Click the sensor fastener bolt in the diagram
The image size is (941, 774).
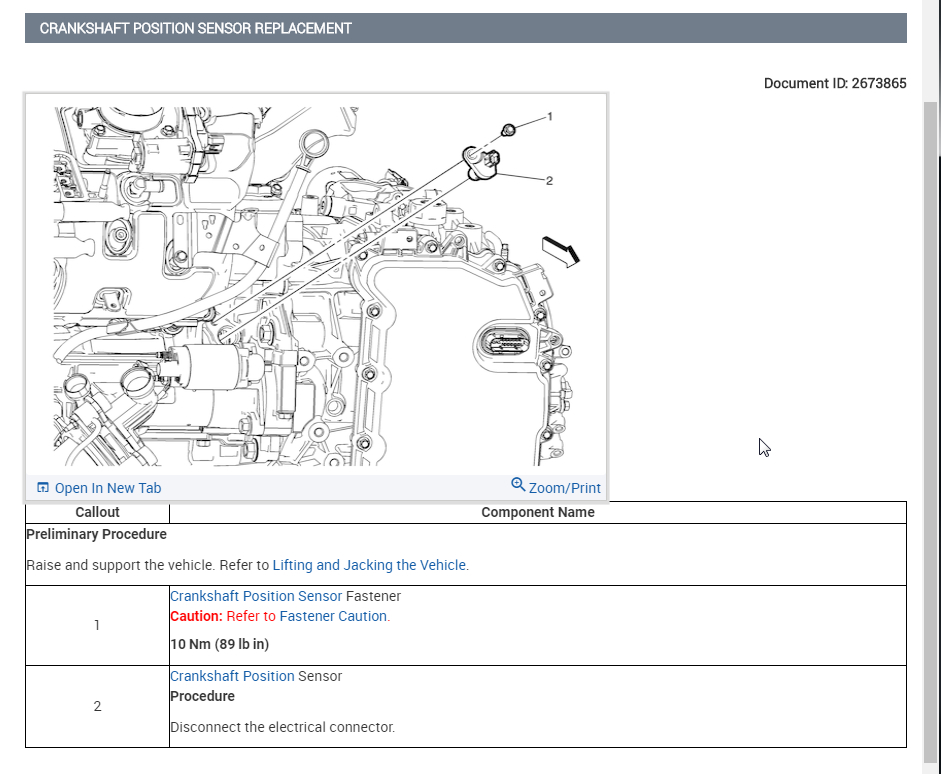pyautogui.click(x=508, y=129)
